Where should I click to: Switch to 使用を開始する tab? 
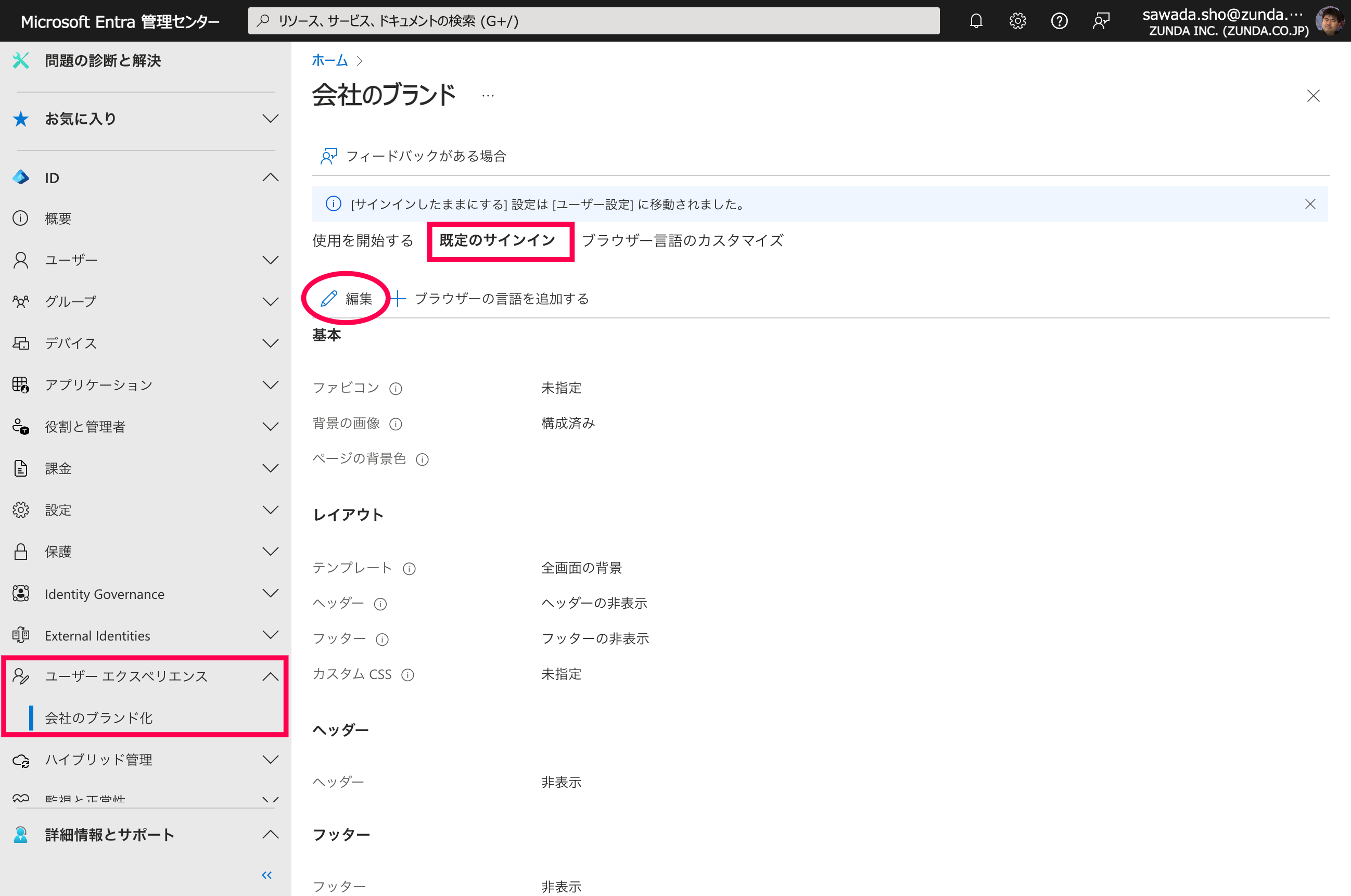tap(362, 240)
